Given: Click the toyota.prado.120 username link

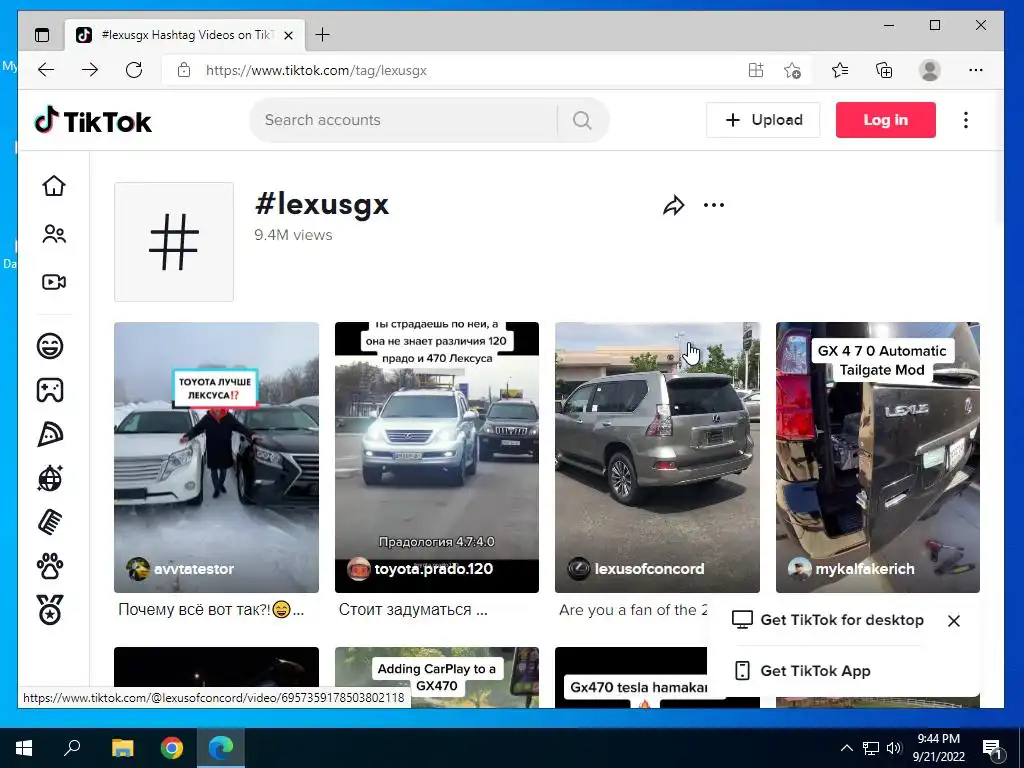Looking at the screenshot, I should click(434, 569).
